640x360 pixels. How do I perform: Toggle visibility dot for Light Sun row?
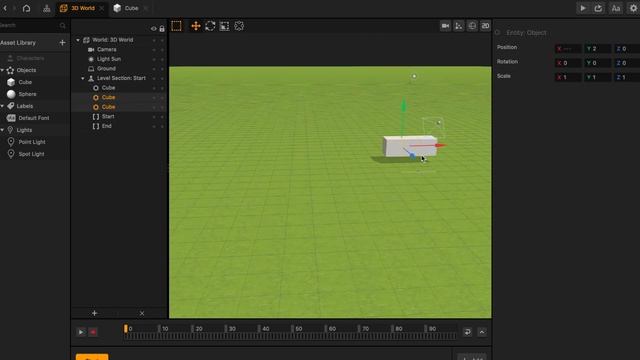(154, 59)
